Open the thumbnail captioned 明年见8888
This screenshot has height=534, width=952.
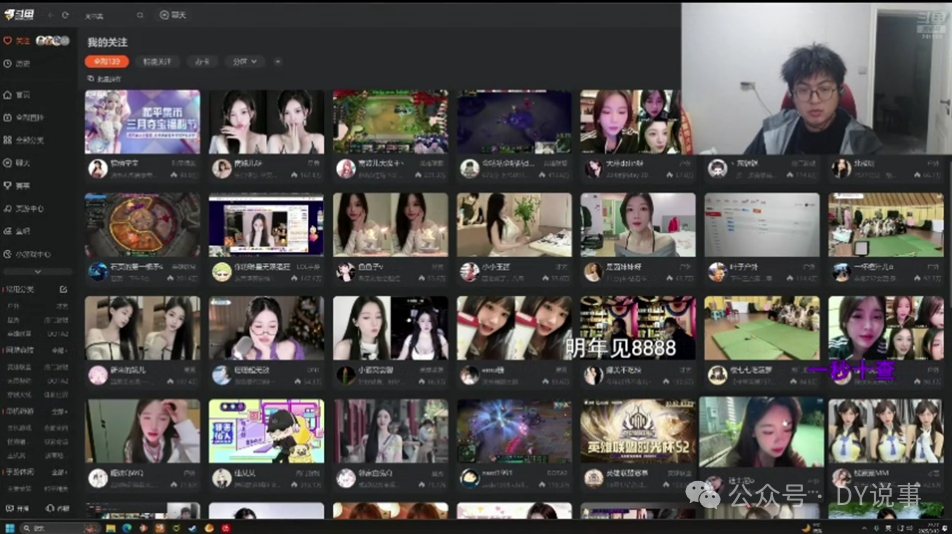[x=638, y=328]
